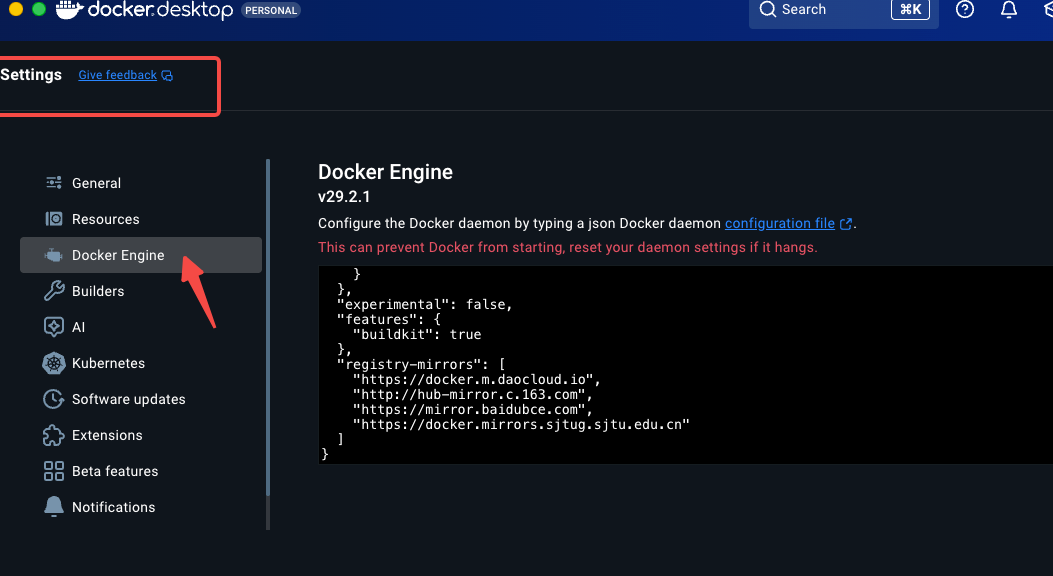Open the Kubernetes settings section
The width and height of the screenshot is (1053, 576).
pos(141,363)
